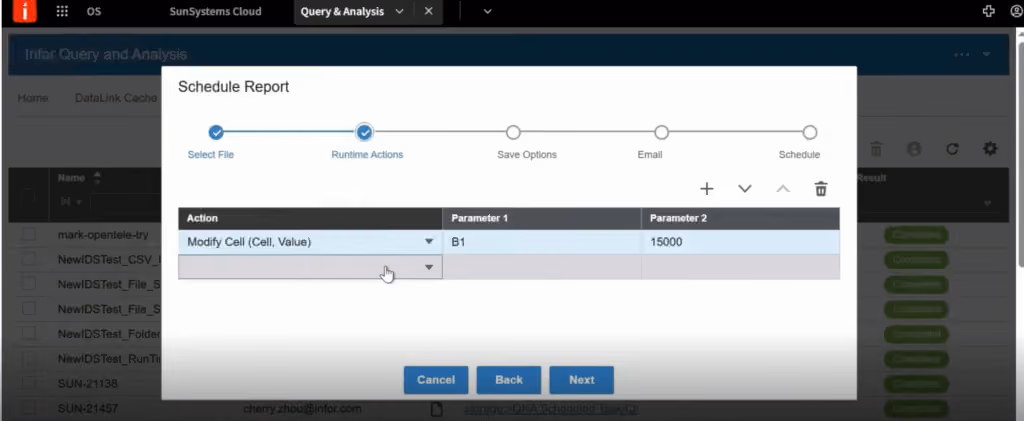This screenshot has height=421, width=1024.
Task: Click the Select File step label
Action: pos(210,155)
